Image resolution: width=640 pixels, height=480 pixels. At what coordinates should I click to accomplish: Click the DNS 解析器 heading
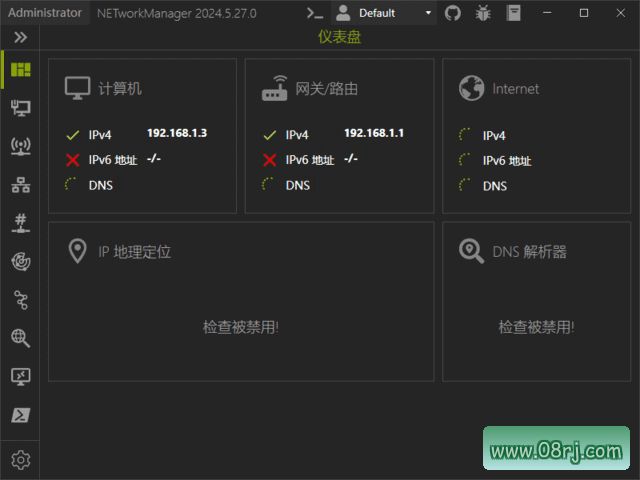click(x=529, y=252)
